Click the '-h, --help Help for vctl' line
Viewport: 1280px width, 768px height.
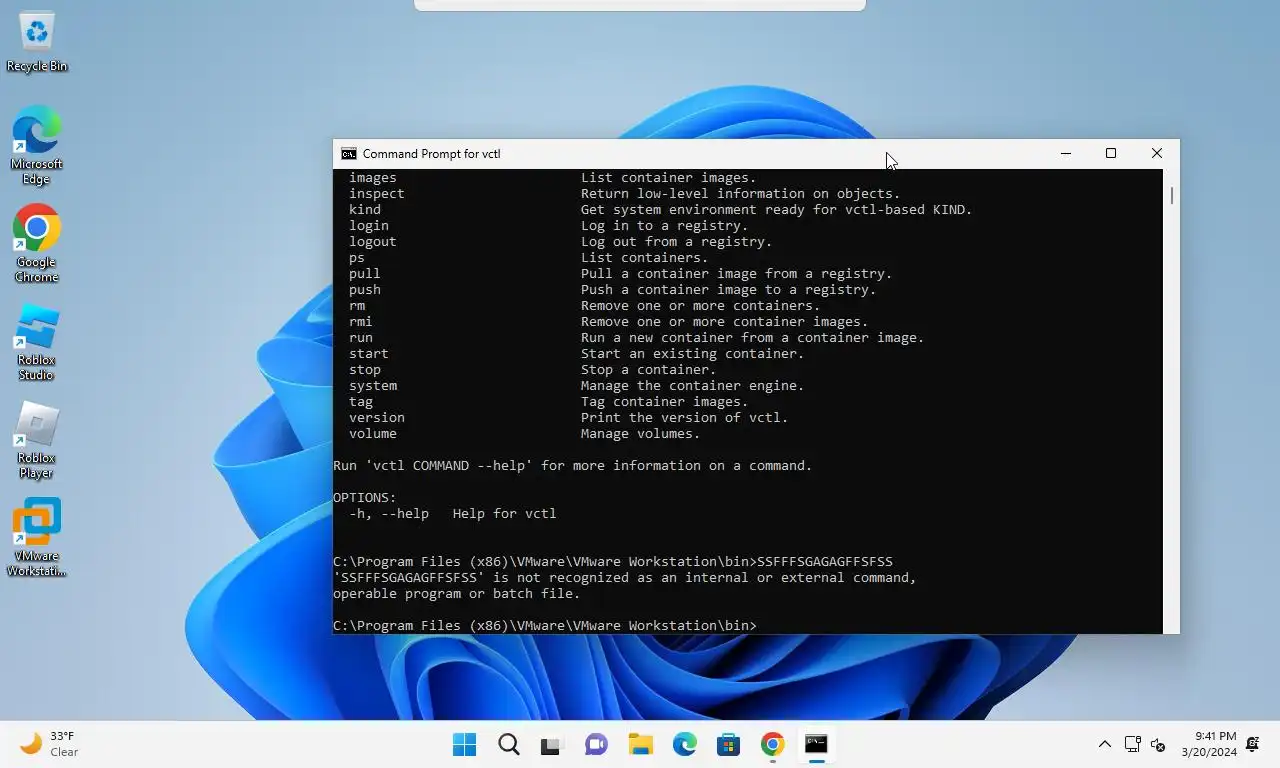point(453,514)
